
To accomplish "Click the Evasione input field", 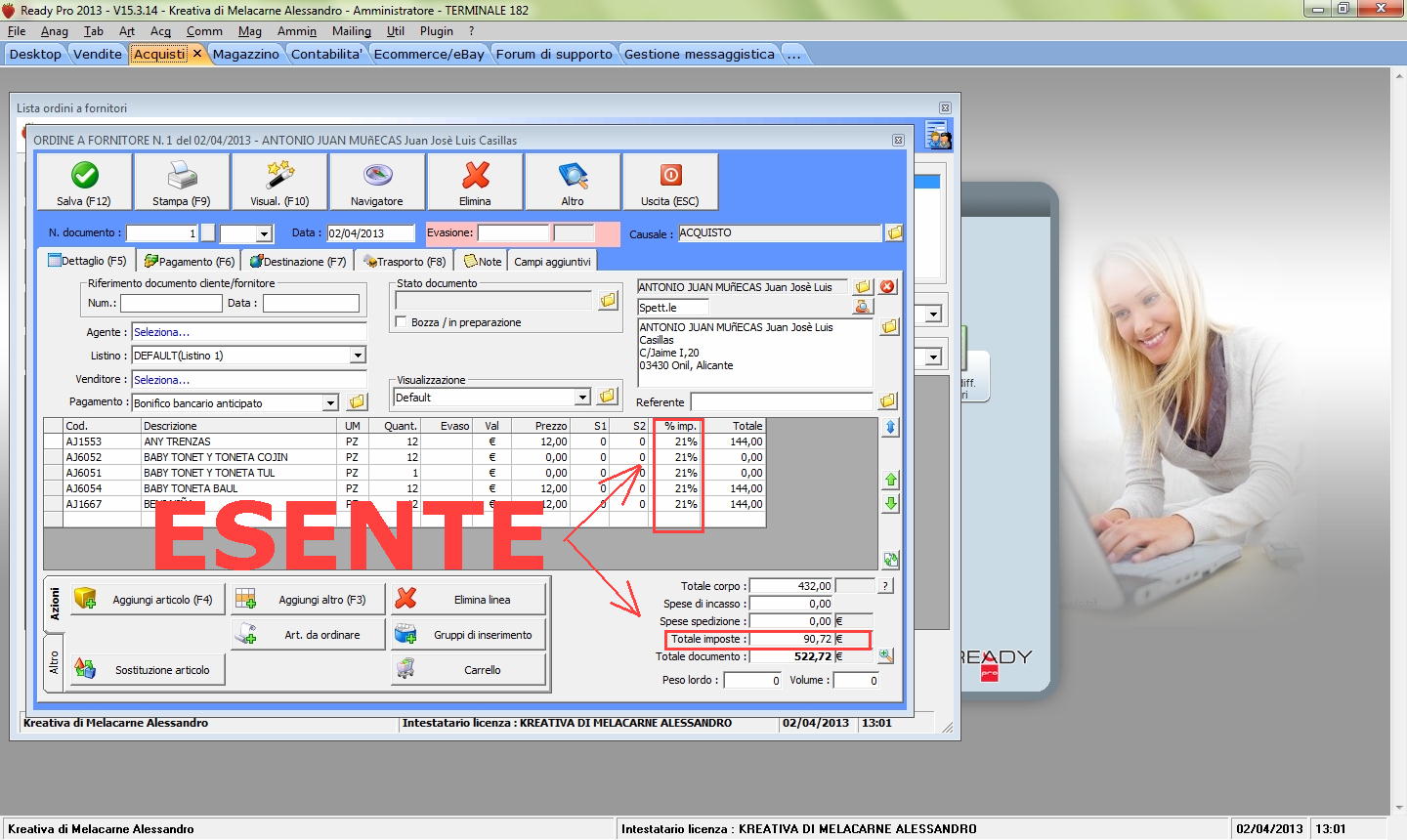I will click(x=513, y=232).
